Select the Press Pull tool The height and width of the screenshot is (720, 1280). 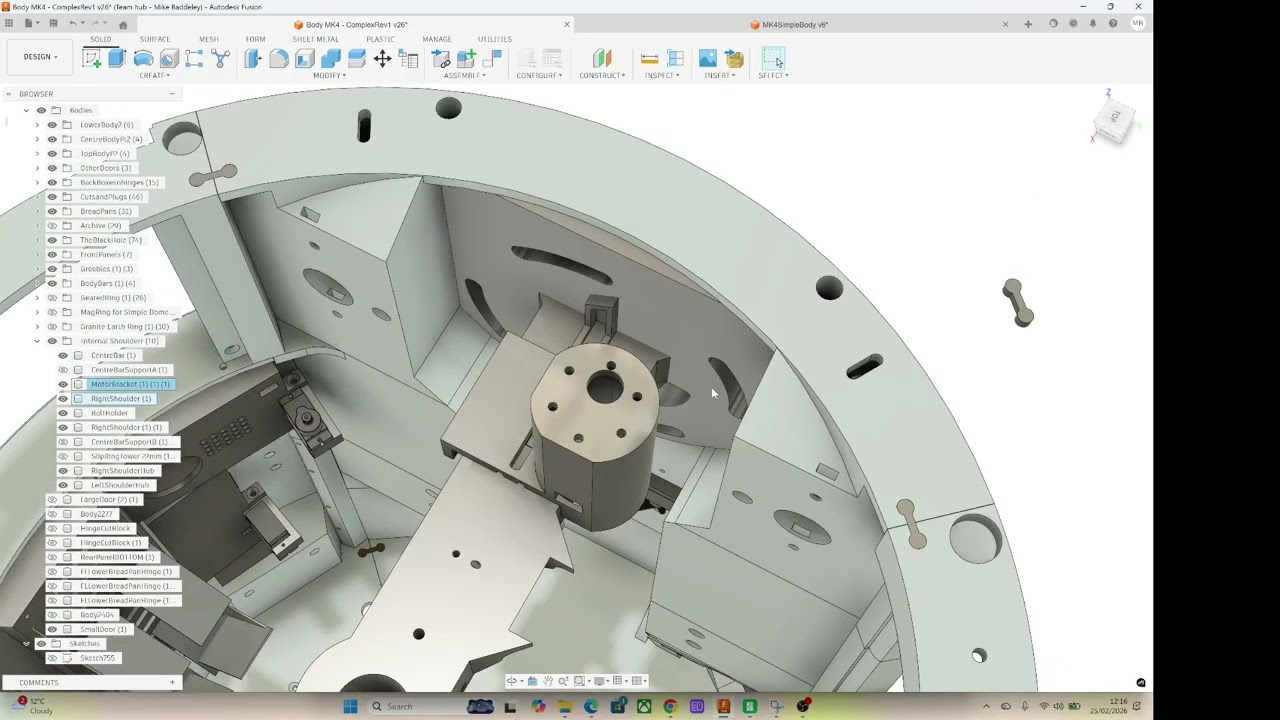coord(253,59)
